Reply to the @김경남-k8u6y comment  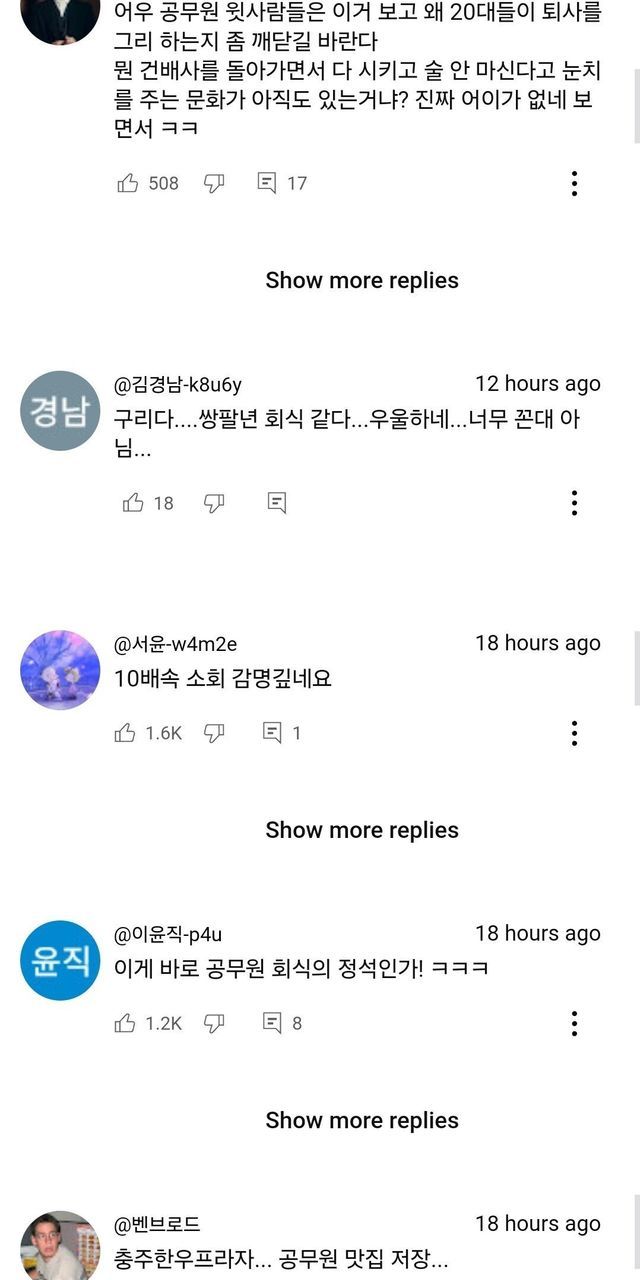[x=277, y=502]
